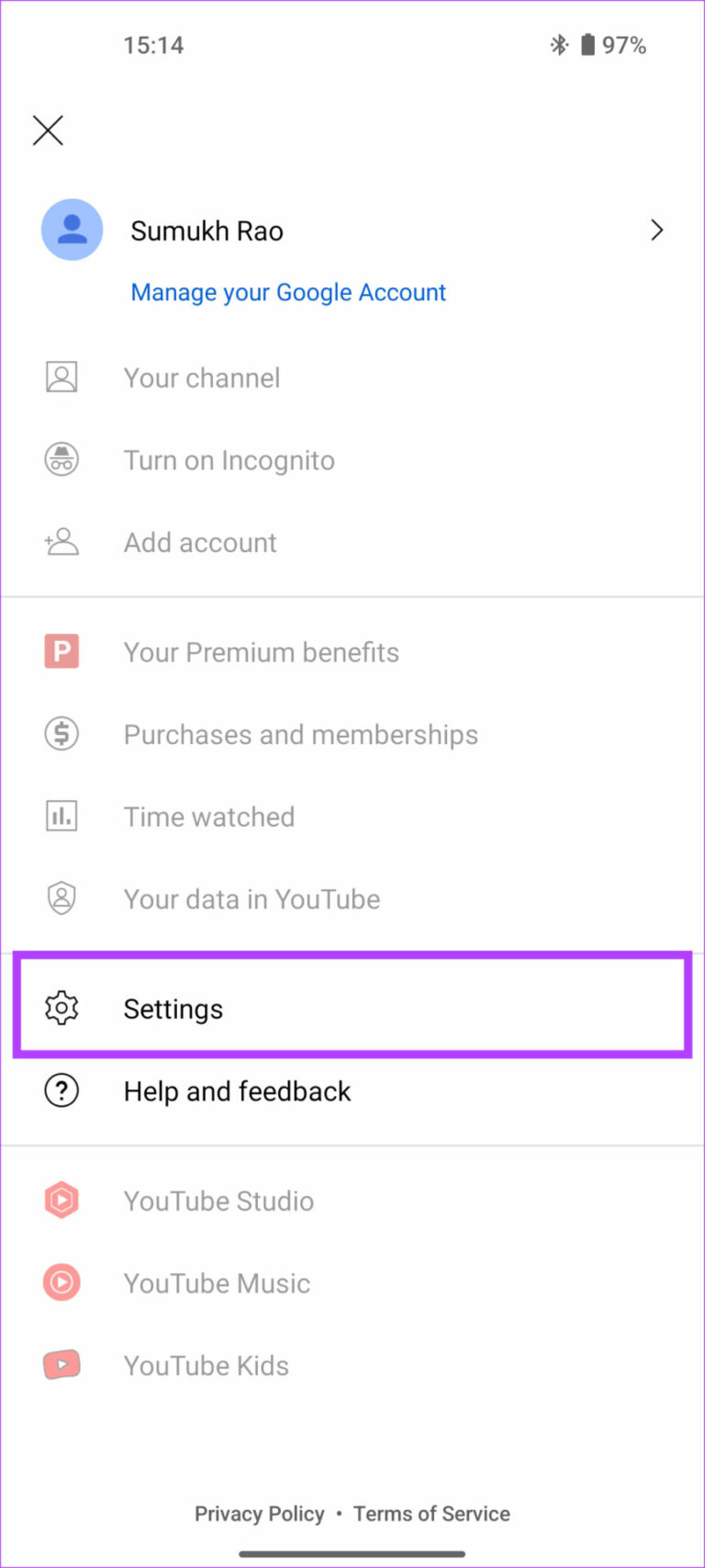705x1568 pixels.
Task: Tap the Purchases and memberships dollar icon
Action: pos(61,734)
